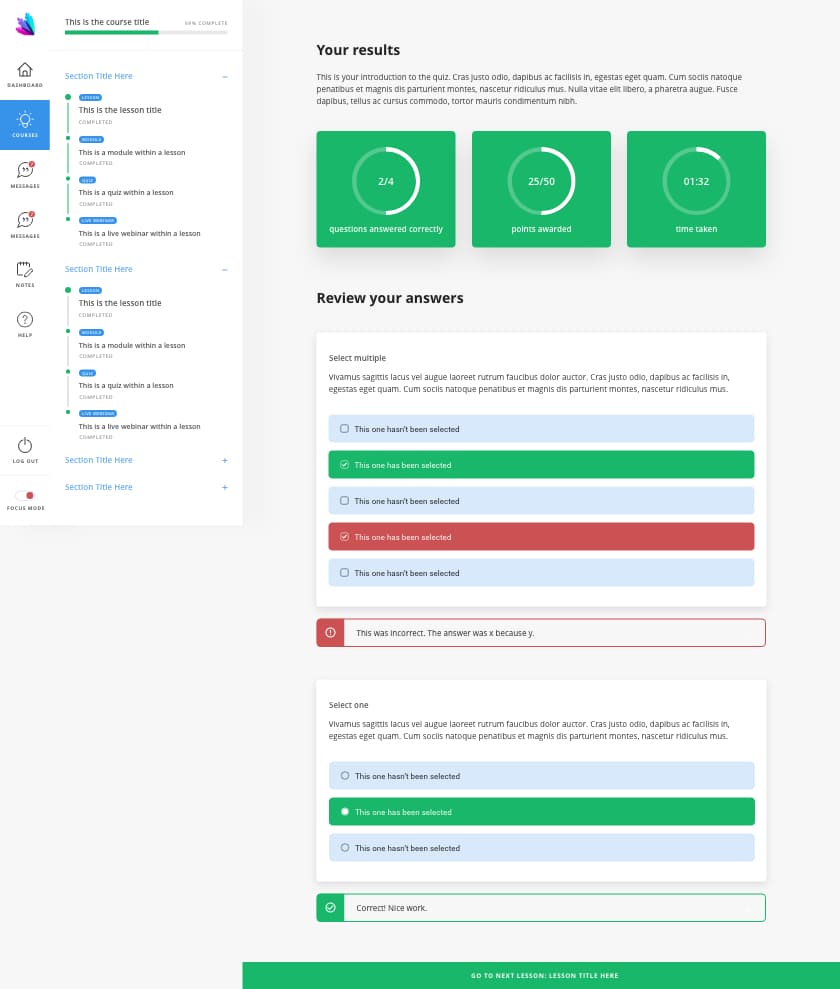The width and height of the screenshot is (840, 989).
Task: Open the Dashboard home icon
Action: 25,70
